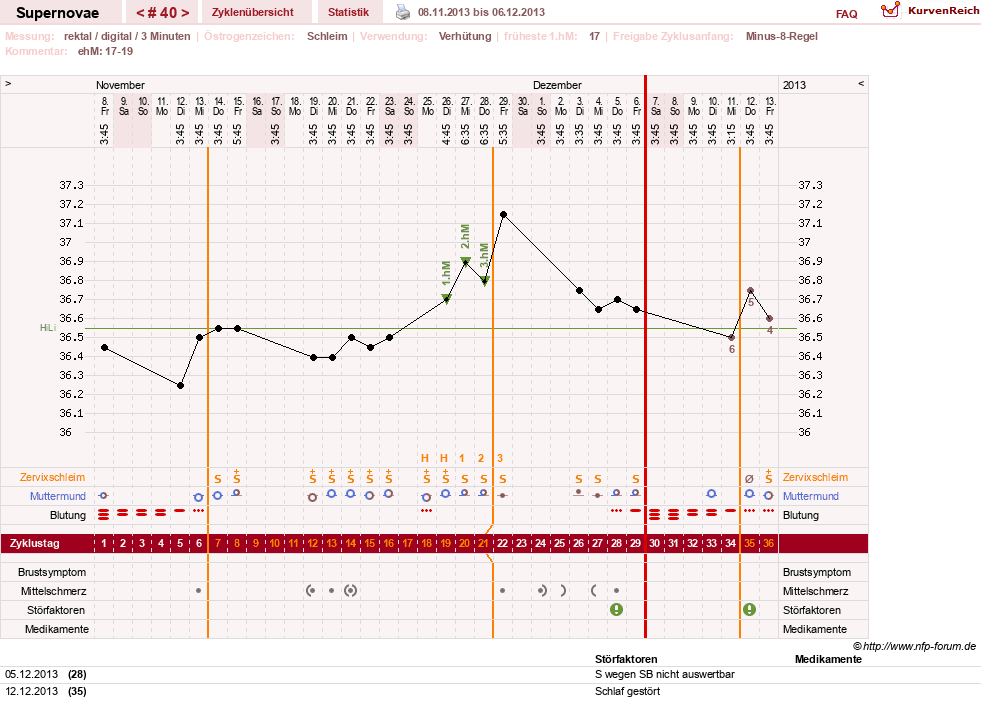
Task: Click the HiLi baseline label
Action: click(x=48, y=328)
